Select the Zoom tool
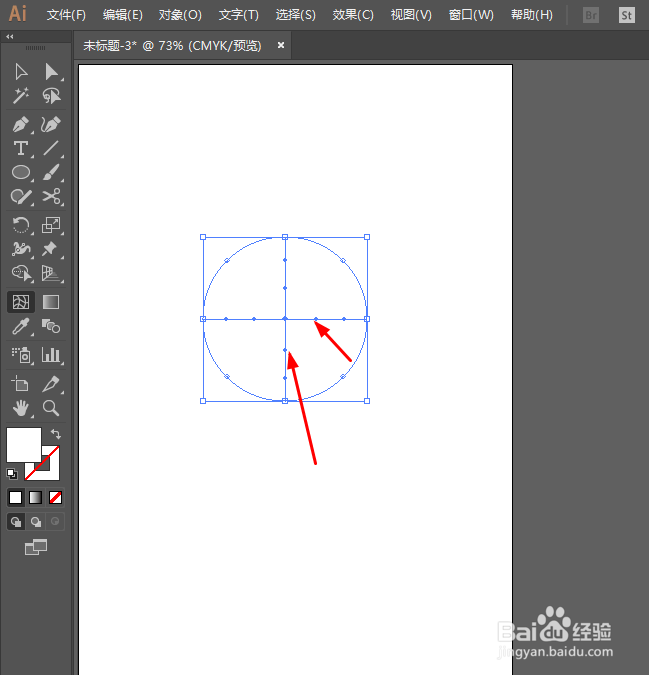The width and height of the screenshot is (649, 675). pyautogui.click(x=51, y=408)
